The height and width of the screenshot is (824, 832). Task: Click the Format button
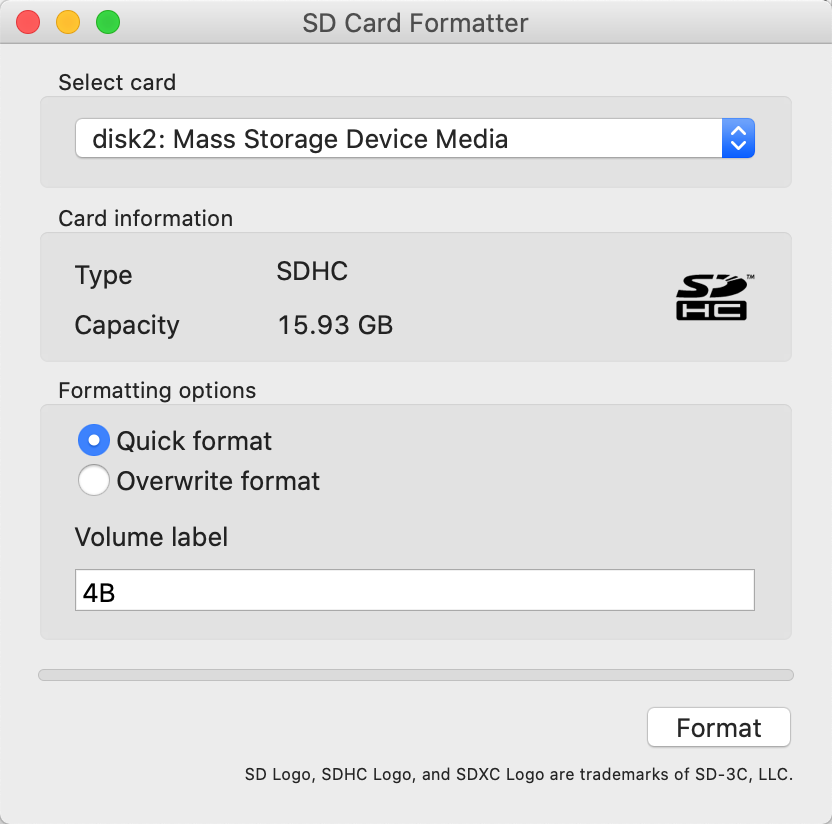coord(718,727)
